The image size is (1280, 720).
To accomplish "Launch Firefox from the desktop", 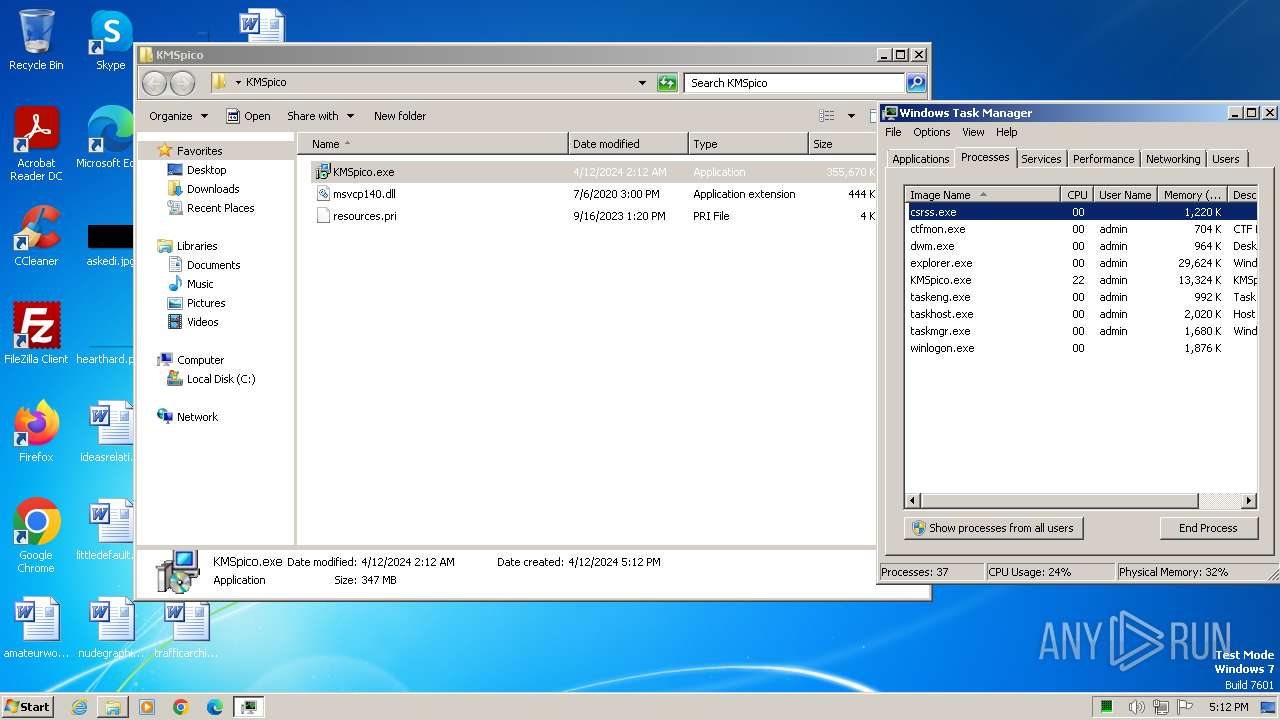I will tap(36, 432).
